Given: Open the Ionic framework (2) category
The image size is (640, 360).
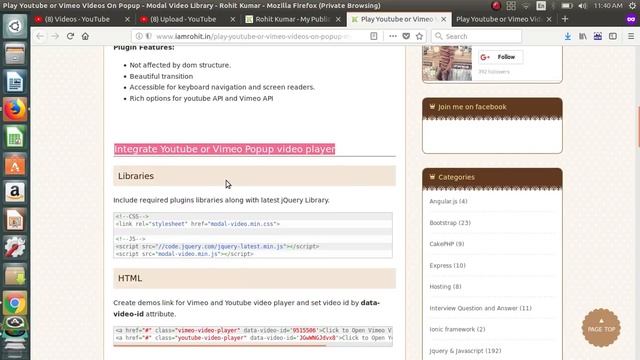Looking at the screenshot, I should click(457, 329).
